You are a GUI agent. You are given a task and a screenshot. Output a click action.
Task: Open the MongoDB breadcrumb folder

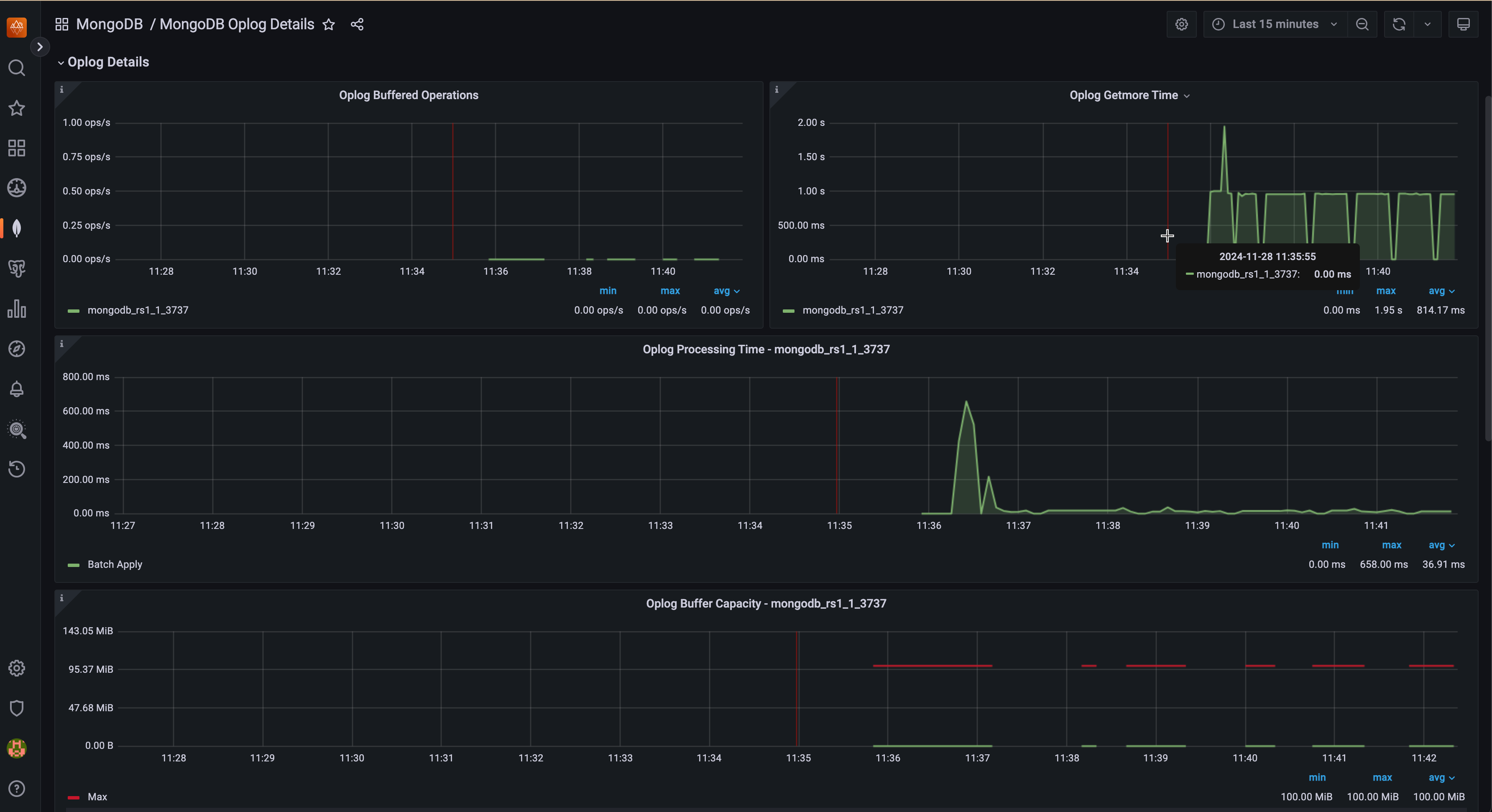[x=110, y=24]
